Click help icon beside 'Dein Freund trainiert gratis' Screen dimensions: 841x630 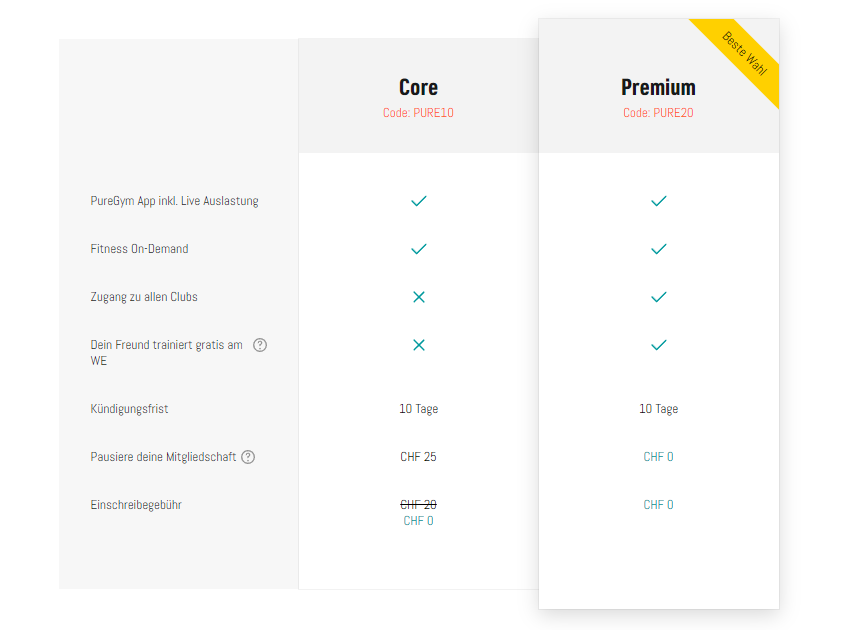click(x=260, y=345)
